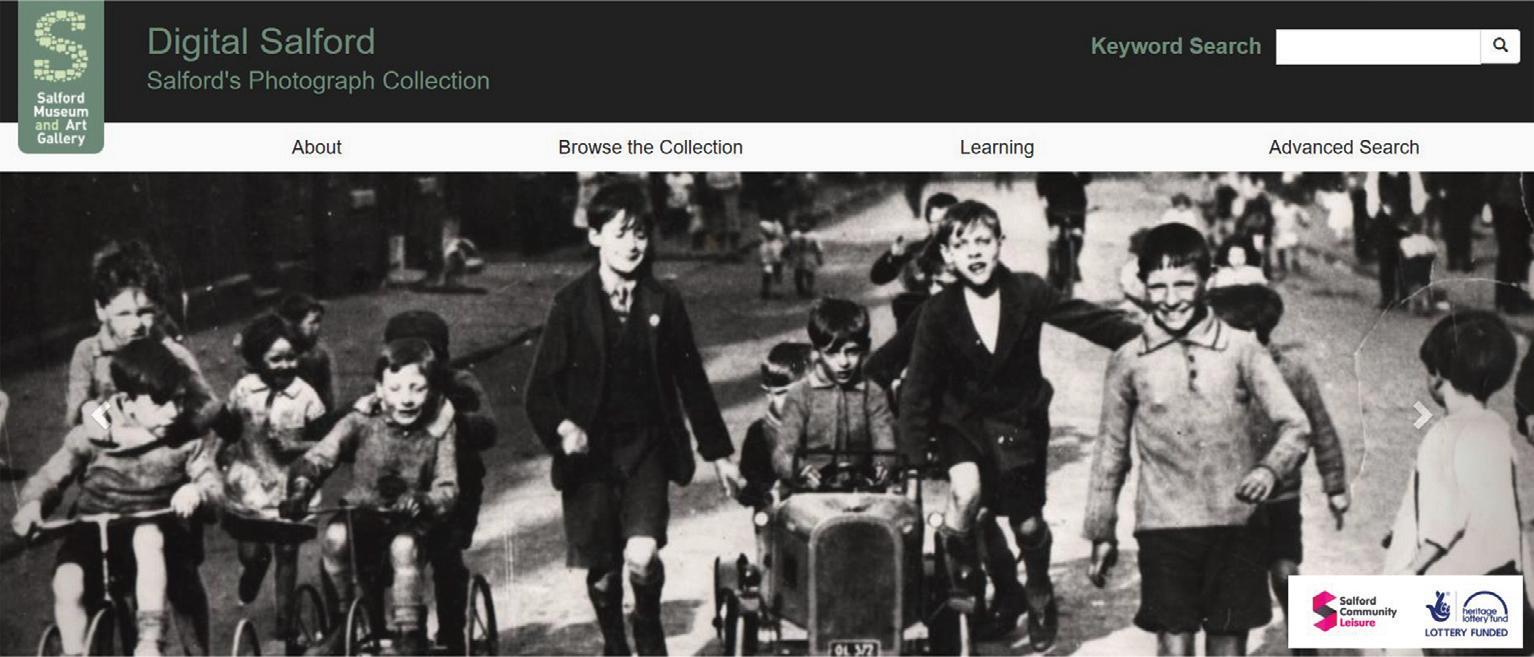
Task: Click the Salford Community Leisure text
Action: (x=1368, y=611)
